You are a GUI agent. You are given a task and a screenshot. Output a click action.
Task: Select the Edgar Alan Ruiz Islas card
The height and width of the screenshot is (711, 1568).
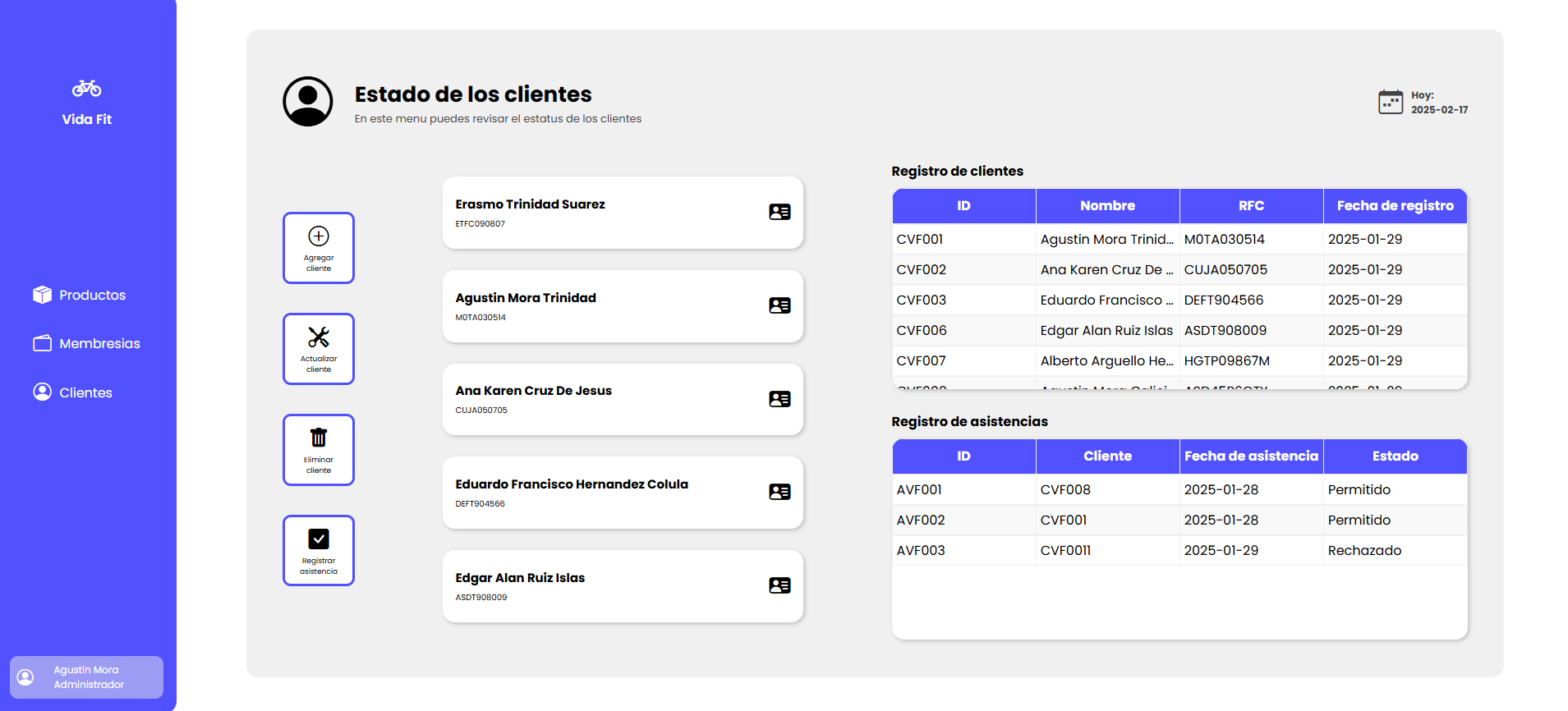[x=623, y=586]
